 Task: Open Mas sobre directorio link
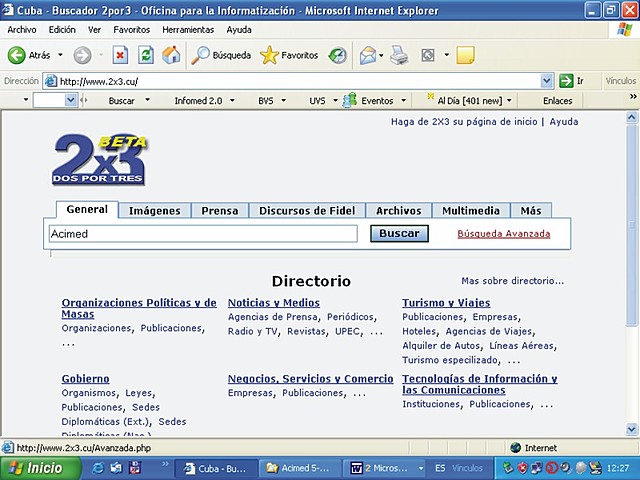click(x=513, y=281)
